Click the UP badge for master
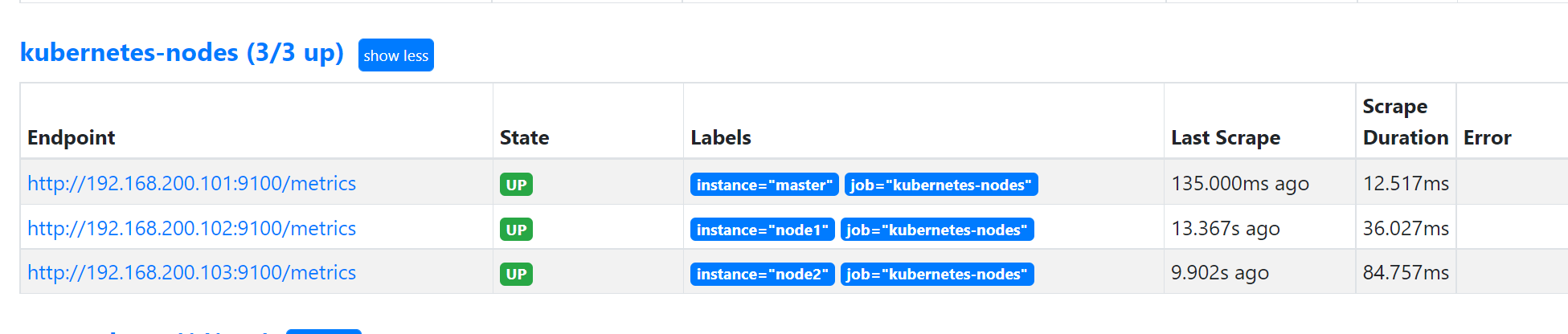This screenshot has height=334, width=1568. (x=516, y=185)
